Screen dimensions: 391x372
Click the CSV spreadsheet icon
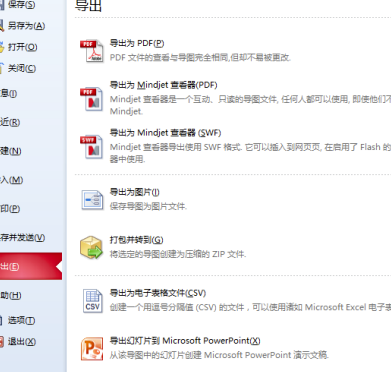click(92, 301)
